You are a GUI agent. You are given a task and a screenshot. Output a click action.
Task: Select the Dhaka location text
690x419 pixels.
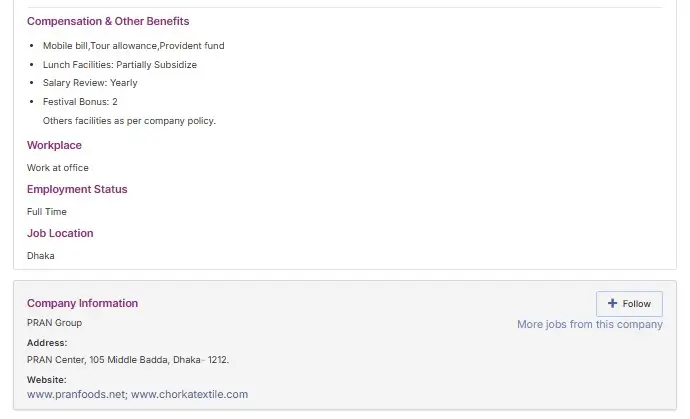[40, 256]
